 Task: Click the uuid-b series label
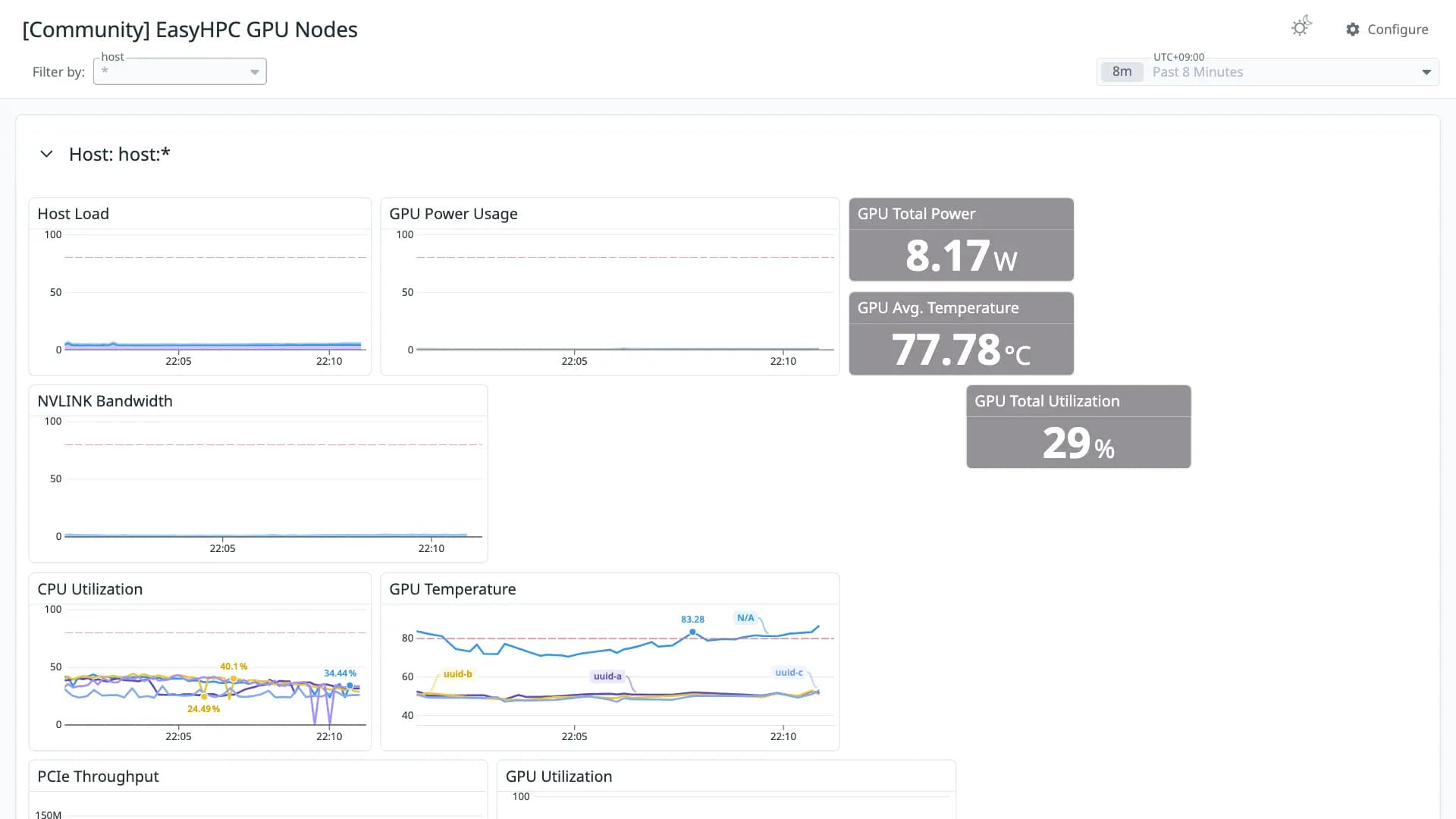(x=457, y=674)
